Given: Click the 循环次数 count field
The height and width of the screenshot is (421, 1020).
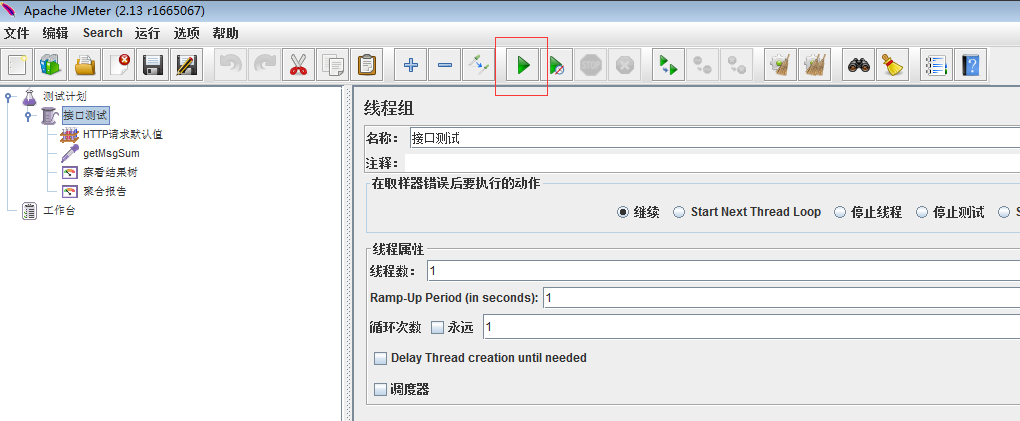Looking at the screenshot, I should pos(751,327).
